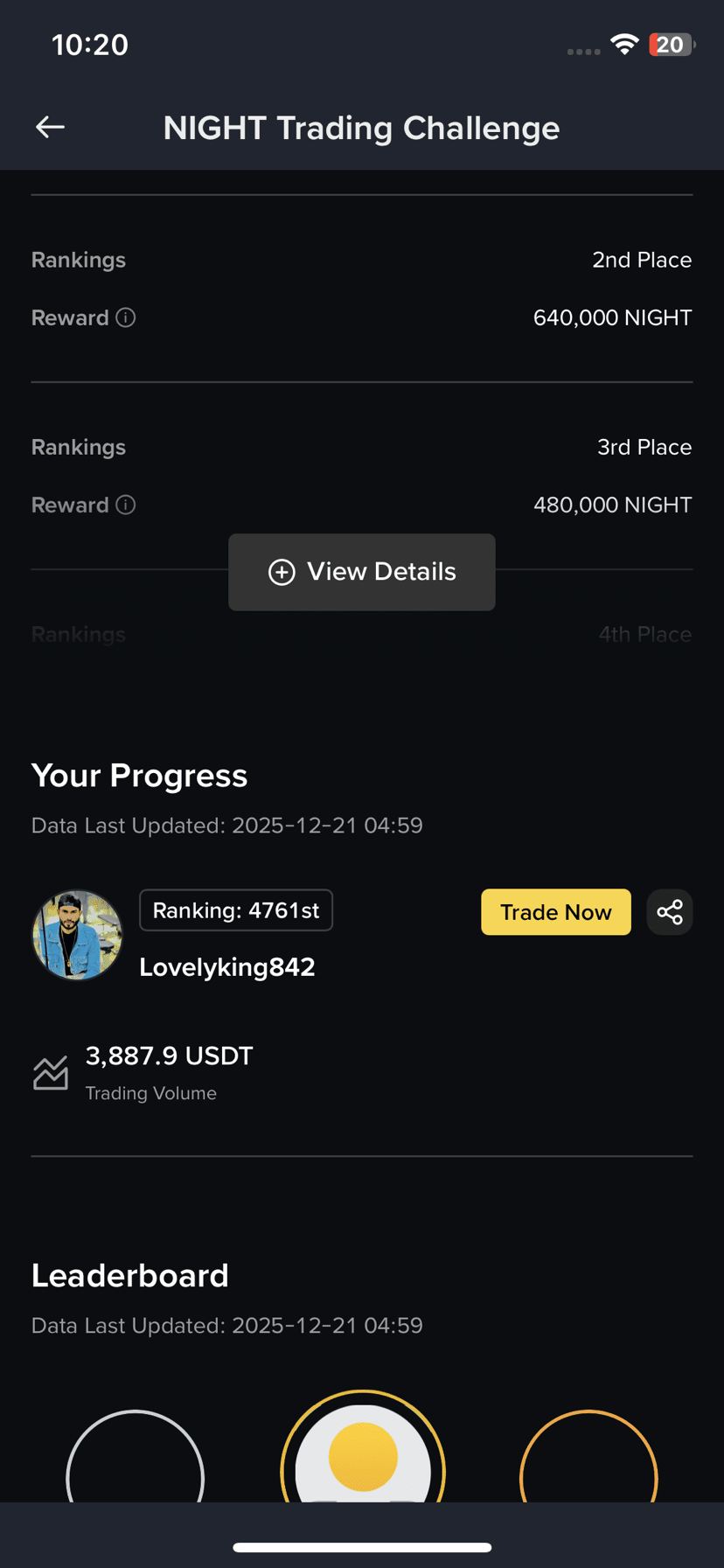Expand rewards list with View Details
Viewport: 724px width, 1568px height.
click(362, 572)
